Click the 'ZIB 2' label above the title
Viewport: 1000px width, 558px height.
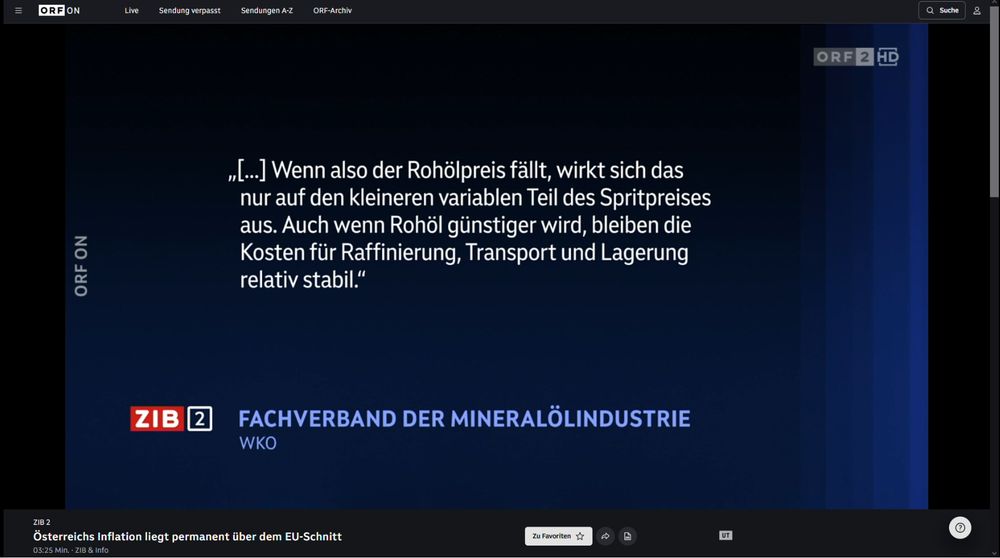point(41,522)
